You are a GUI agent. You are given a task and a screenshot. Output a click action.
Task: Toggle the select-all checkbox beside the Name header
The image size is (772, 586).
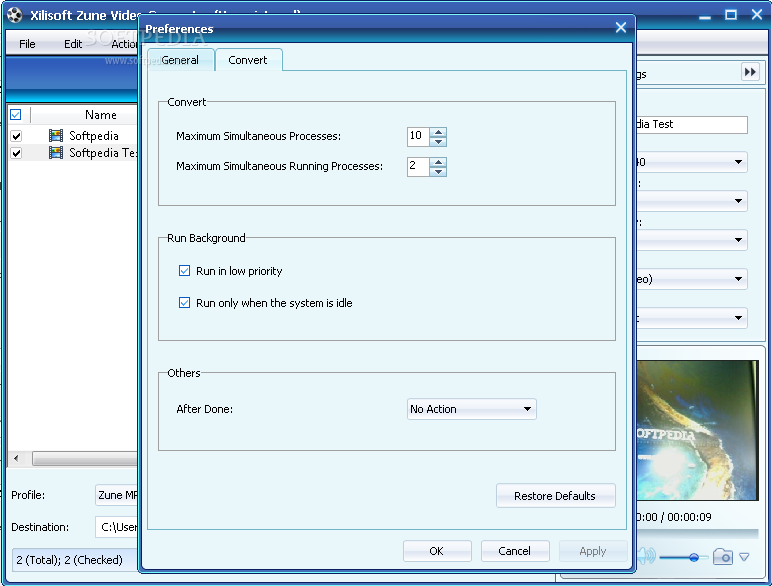(x=16, y=115)
